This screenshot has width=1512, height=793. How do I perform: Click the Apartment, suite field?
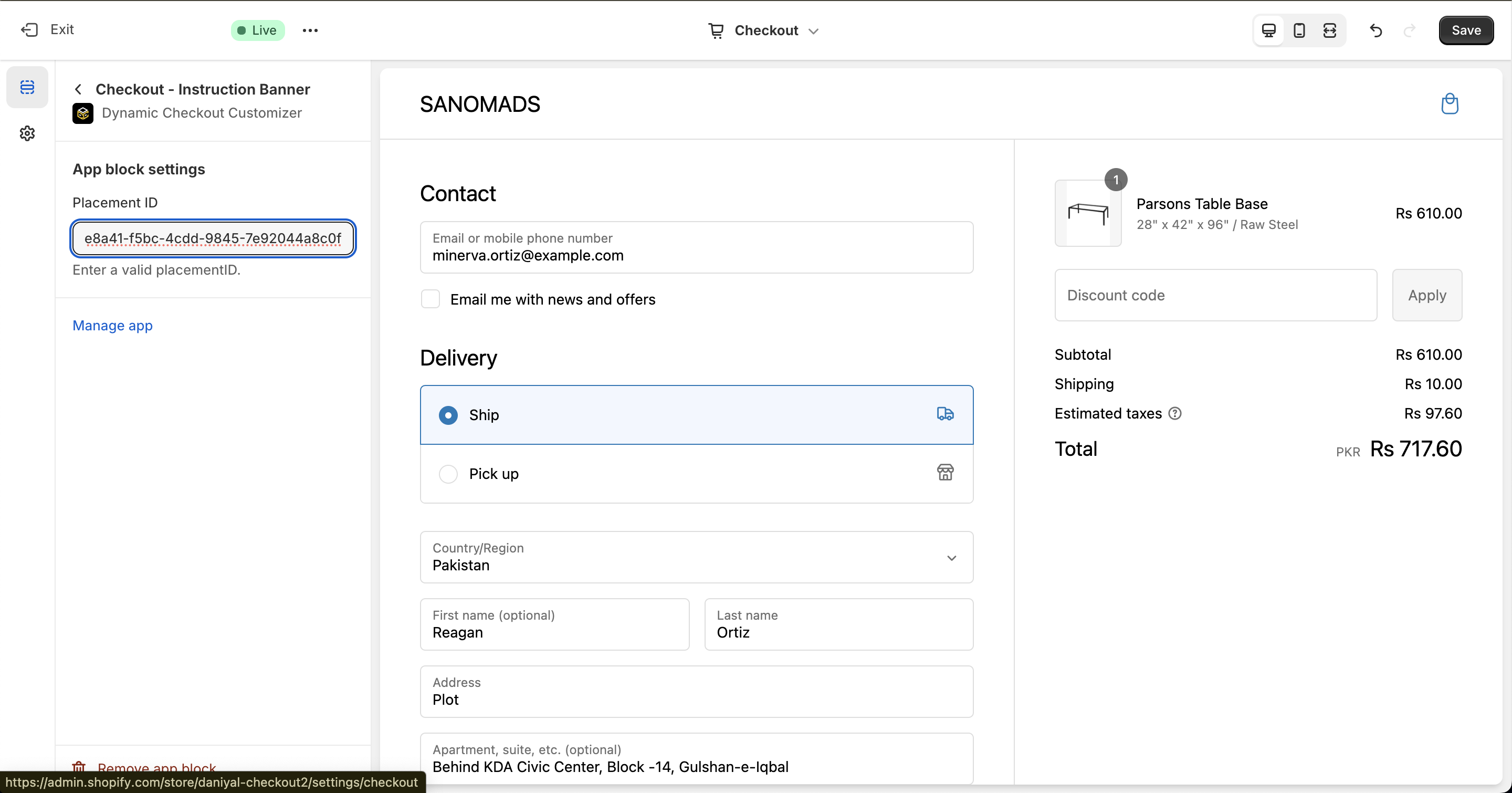coord(696,758)
